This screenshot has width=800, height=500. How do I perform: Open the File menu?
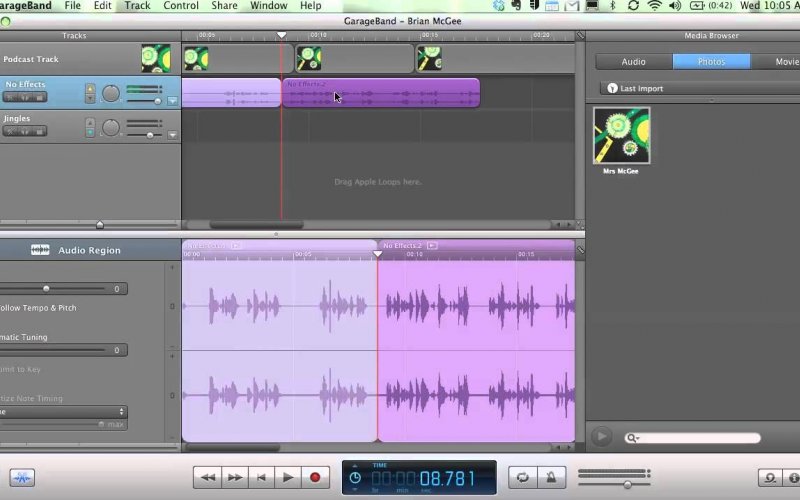[x=72, y=6]
